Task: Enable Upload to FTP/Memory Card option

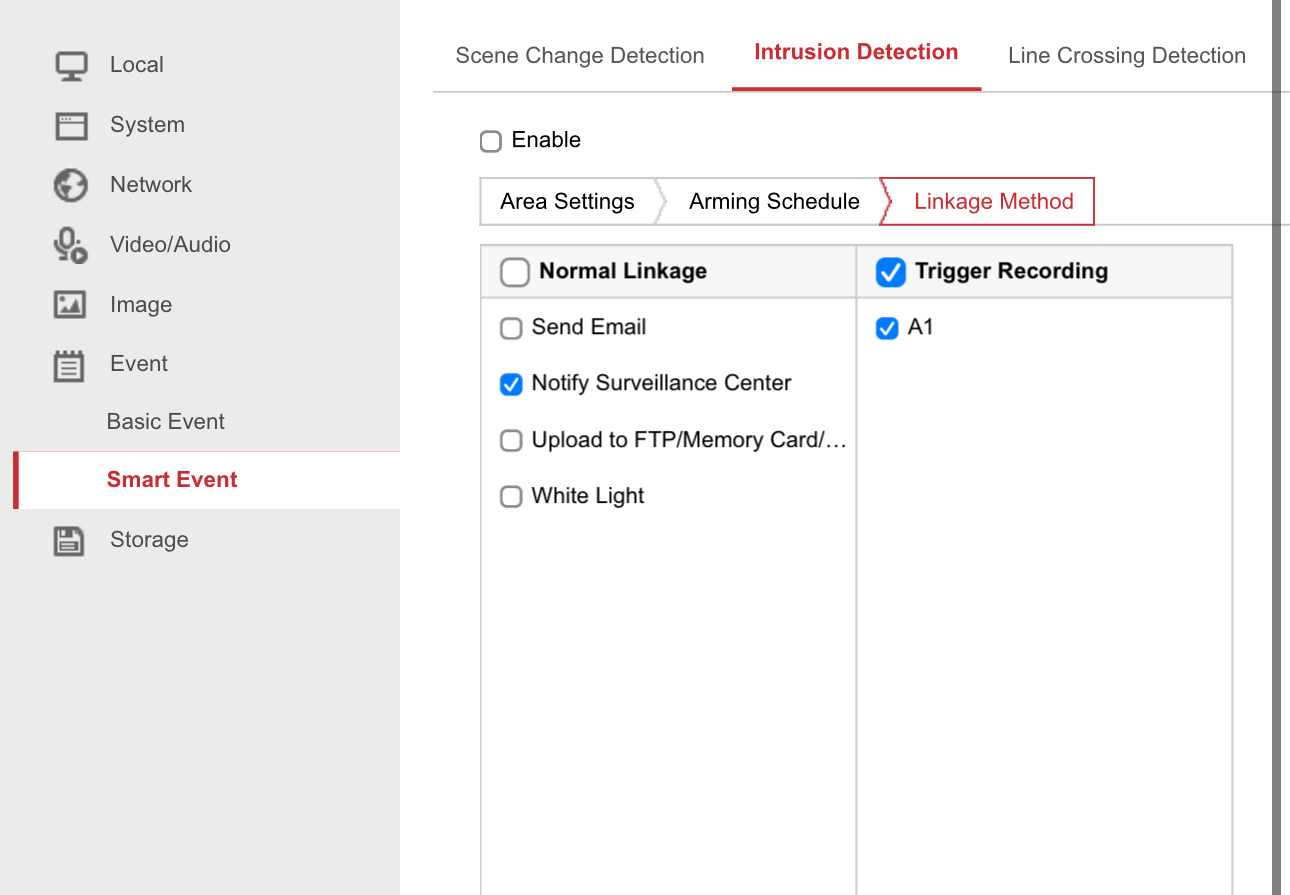Action: click(x=511, y=441)
